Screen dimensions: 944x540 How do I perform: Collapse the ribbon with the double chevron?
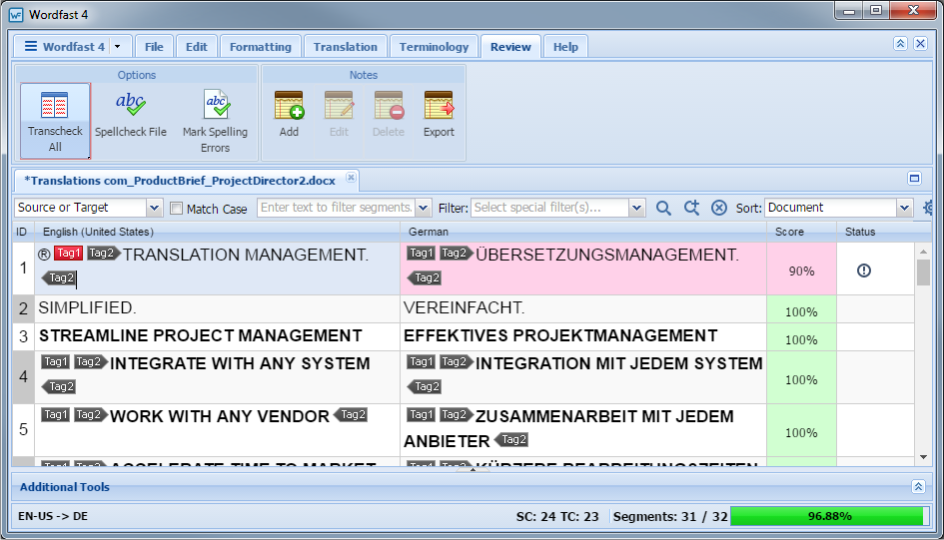pos(900,43)
